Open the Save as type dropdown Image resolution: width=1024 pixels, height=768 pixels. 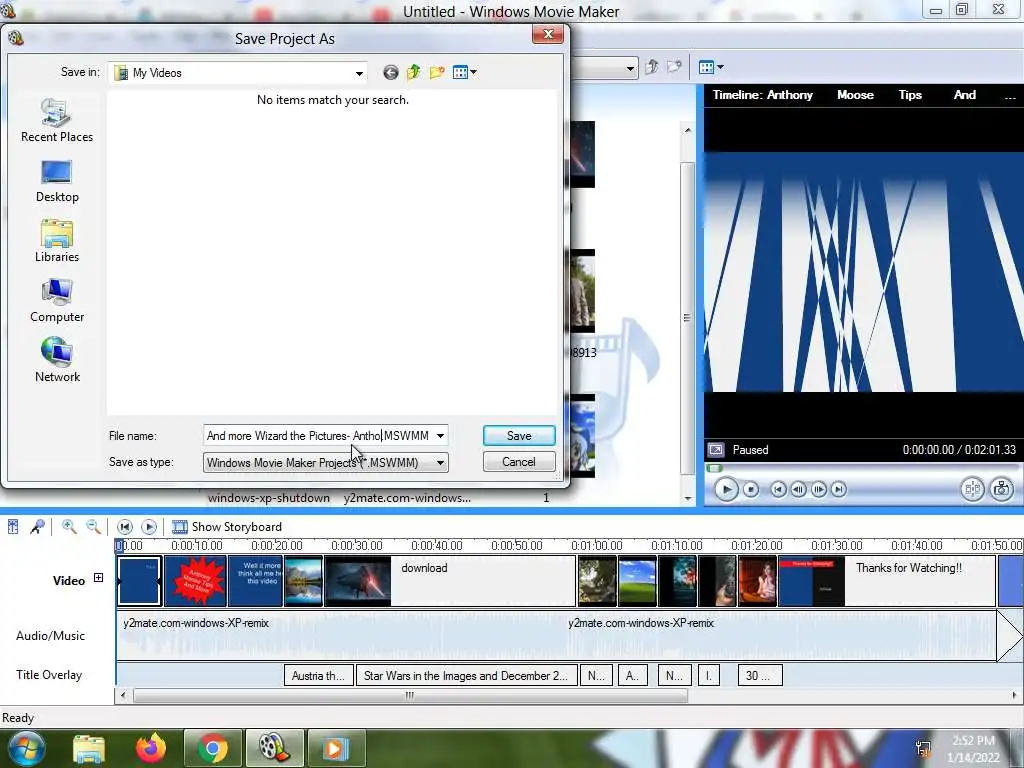326,462
